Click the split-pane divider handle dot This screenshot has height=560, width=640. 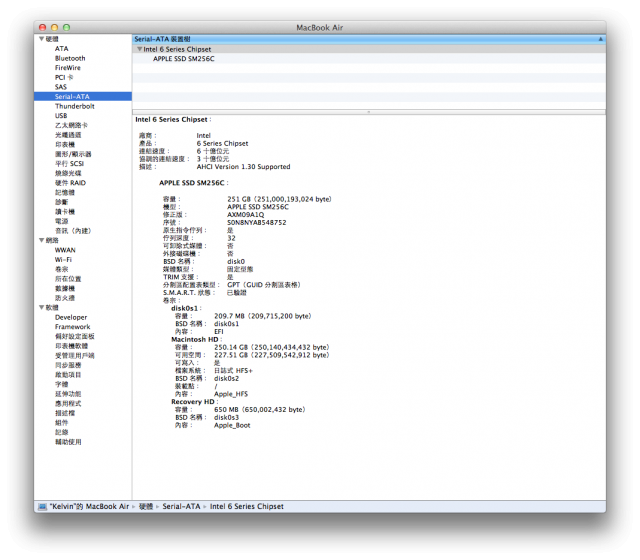pos(369,112)
